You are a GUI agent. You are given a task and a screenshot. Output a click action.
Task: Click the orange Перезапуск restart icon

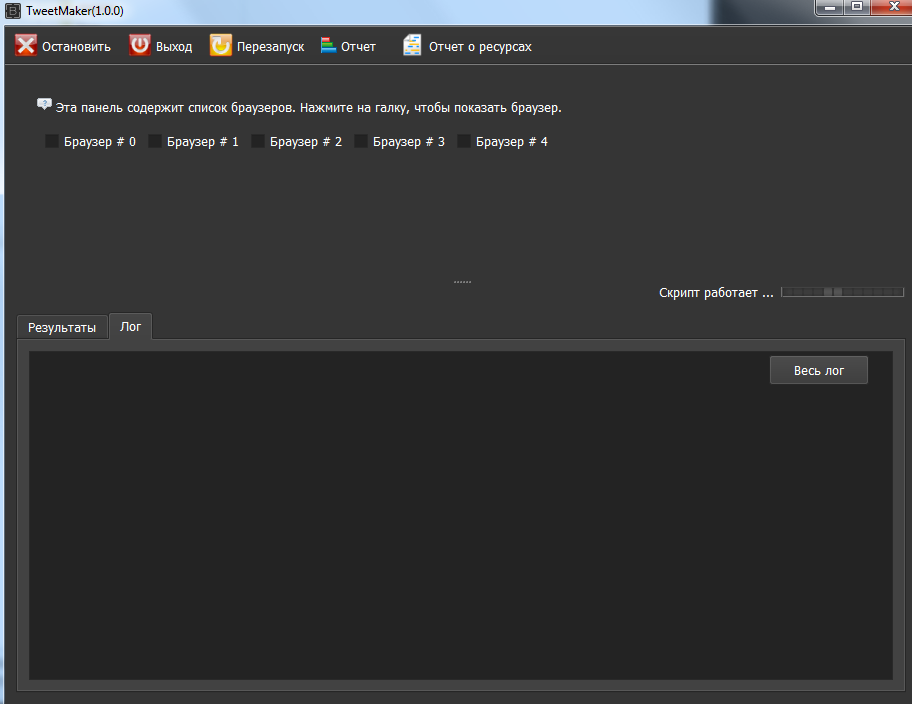point(220,46)
